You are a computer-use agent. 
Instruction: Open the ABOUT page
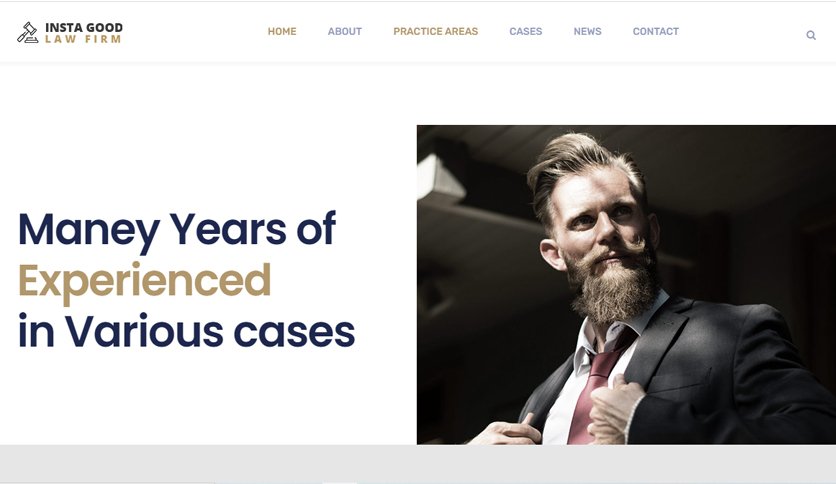tap(345, 31)
